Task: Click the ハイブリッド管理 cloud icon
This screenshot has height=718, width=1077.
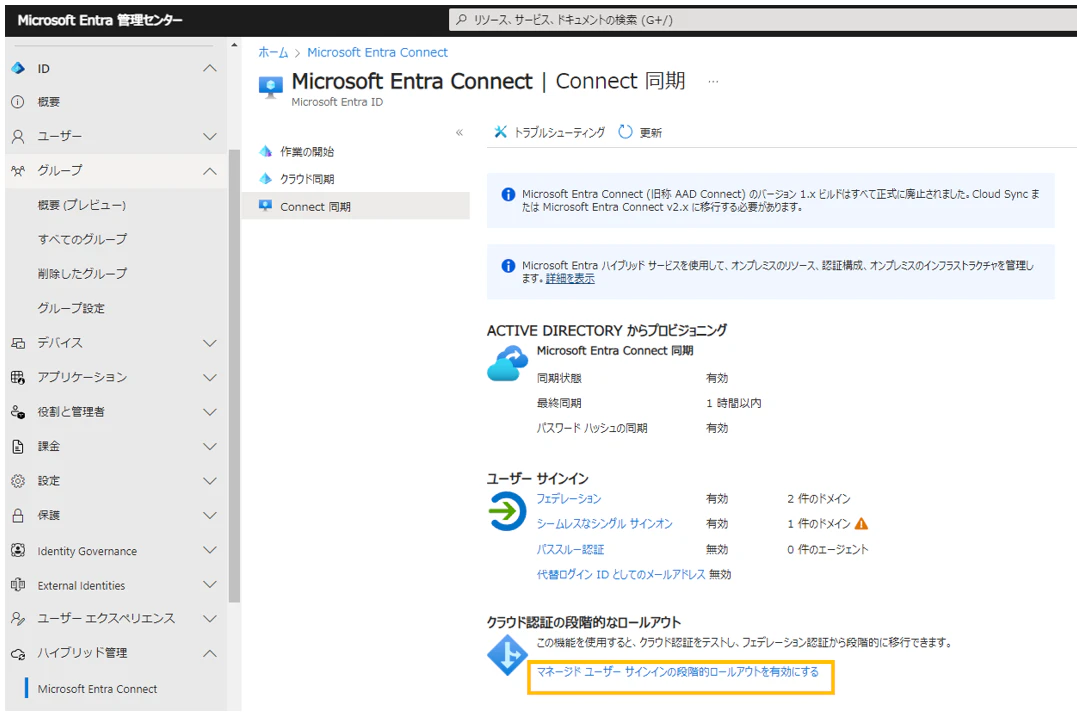Action: (18, 653)
